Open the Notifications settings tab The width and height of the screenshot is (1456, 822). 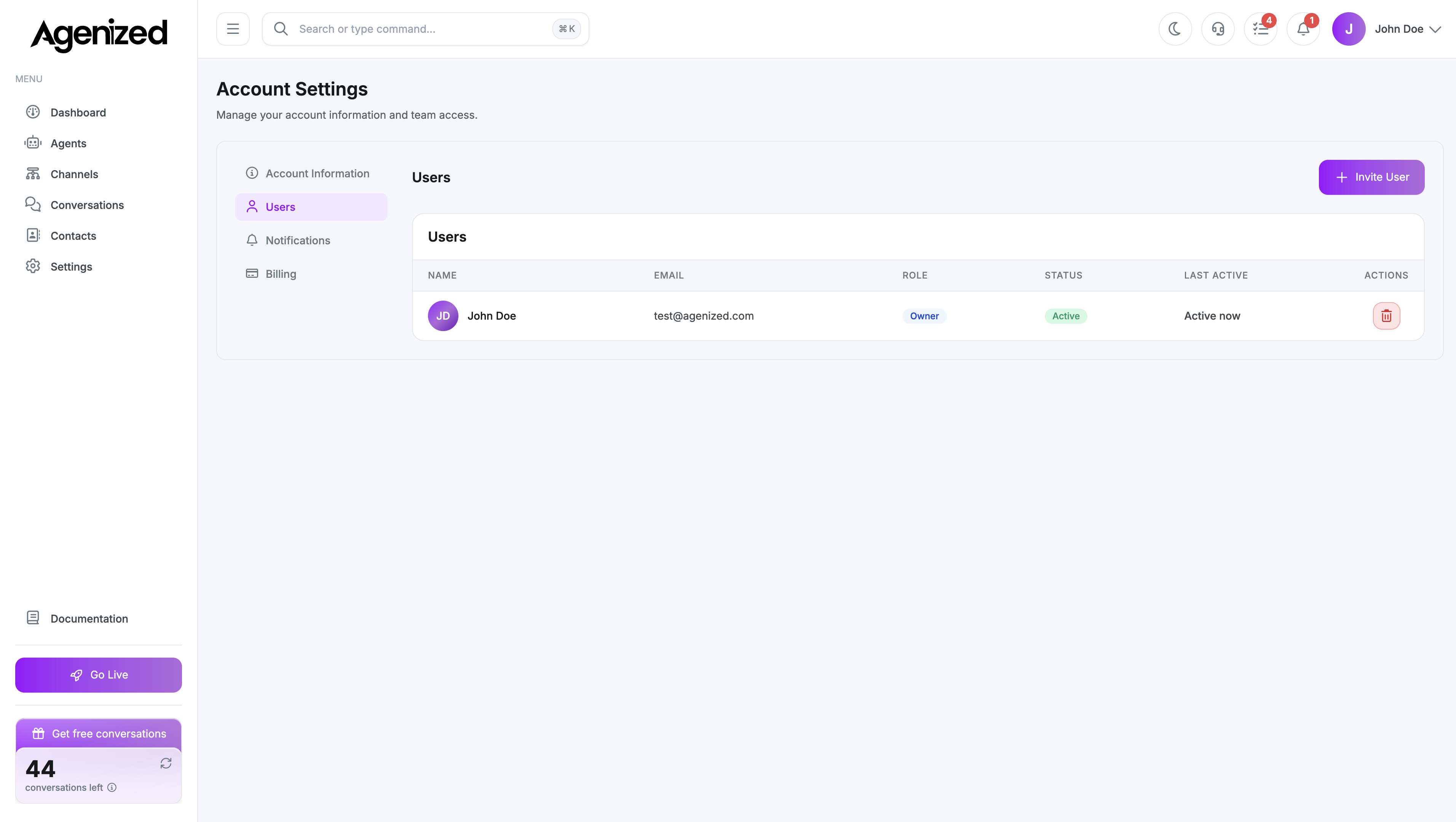(x=311, y=240)
